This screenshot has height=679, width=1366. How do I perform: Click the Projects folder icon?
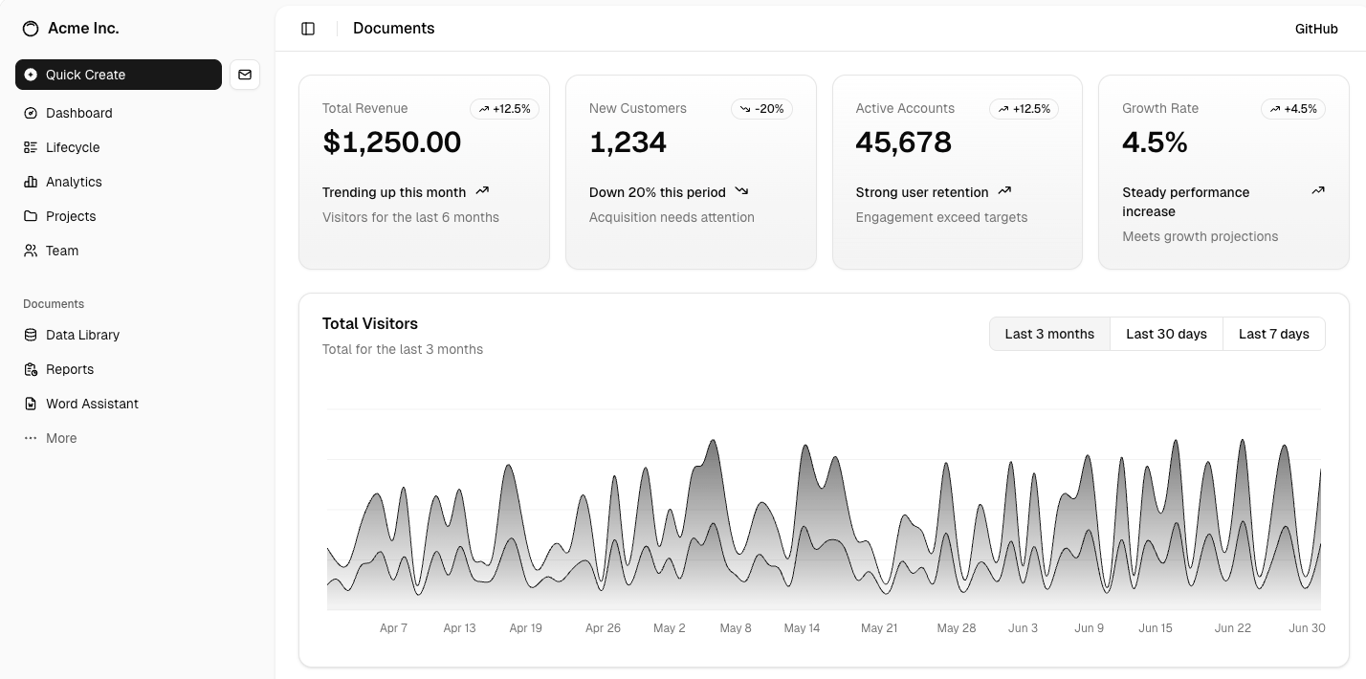click(x=30, y=216)
